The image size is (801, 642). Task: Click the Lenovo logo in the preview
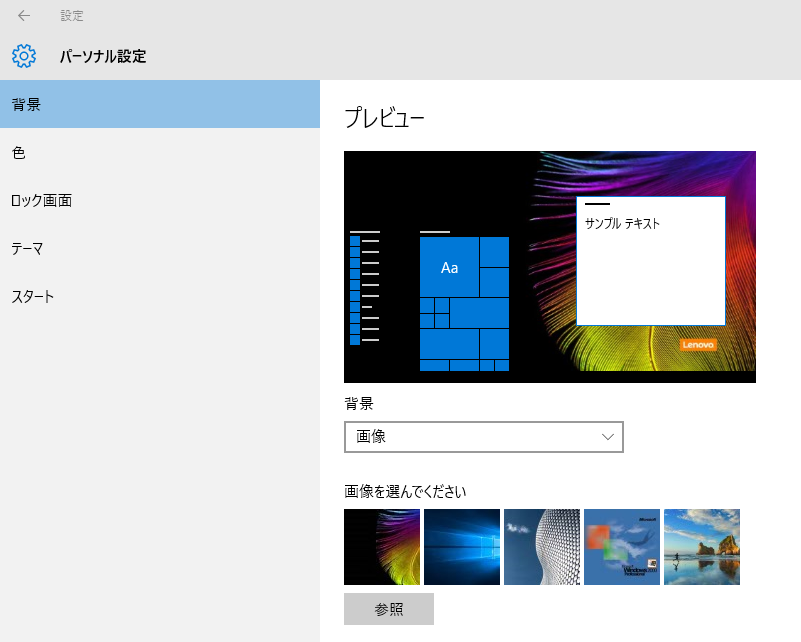coord(698,344)
